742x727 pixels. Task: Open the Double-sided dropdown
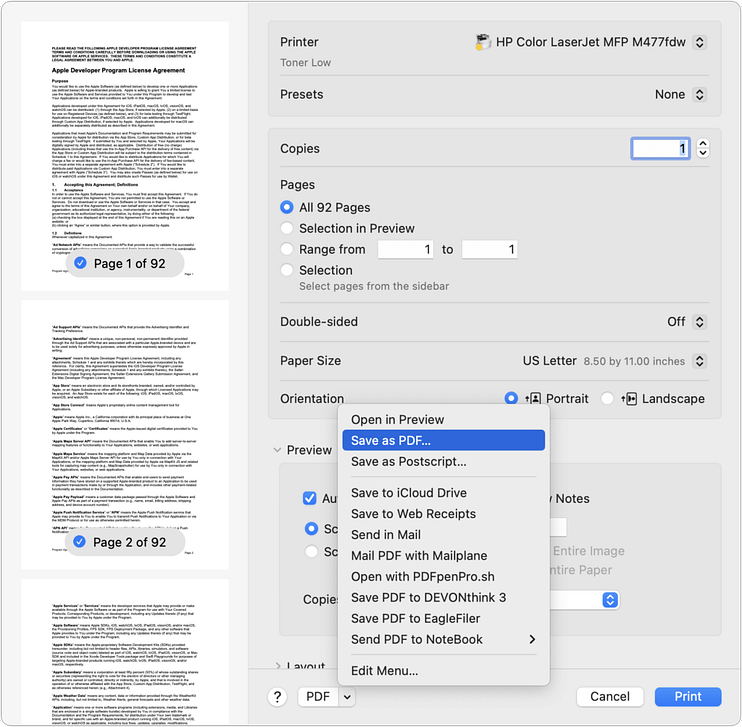click(x=699, y=322)
